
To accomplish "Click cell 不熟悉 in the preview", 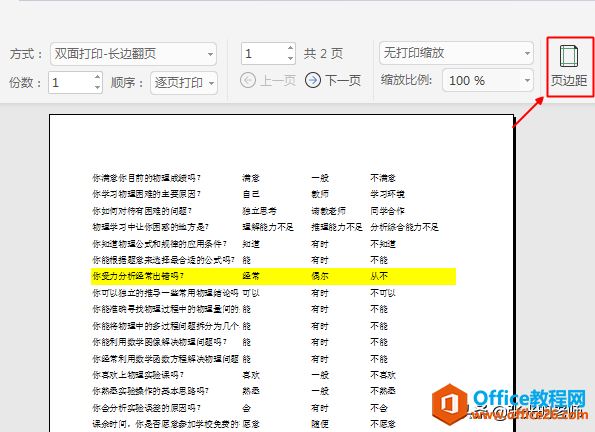I will pyautogui.click(x=383, y=391).
